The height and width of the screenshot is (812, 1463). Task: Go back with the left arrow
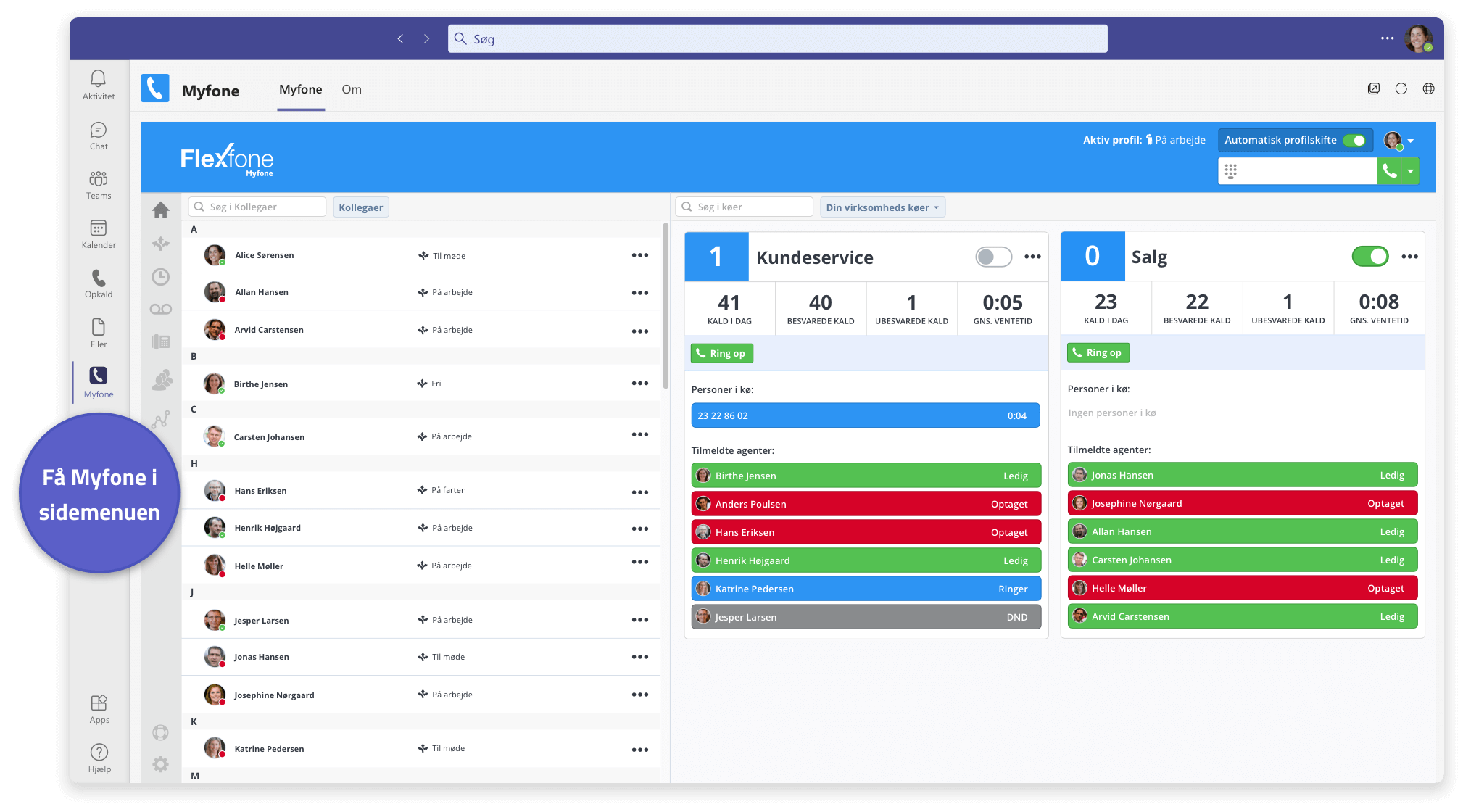400,38
